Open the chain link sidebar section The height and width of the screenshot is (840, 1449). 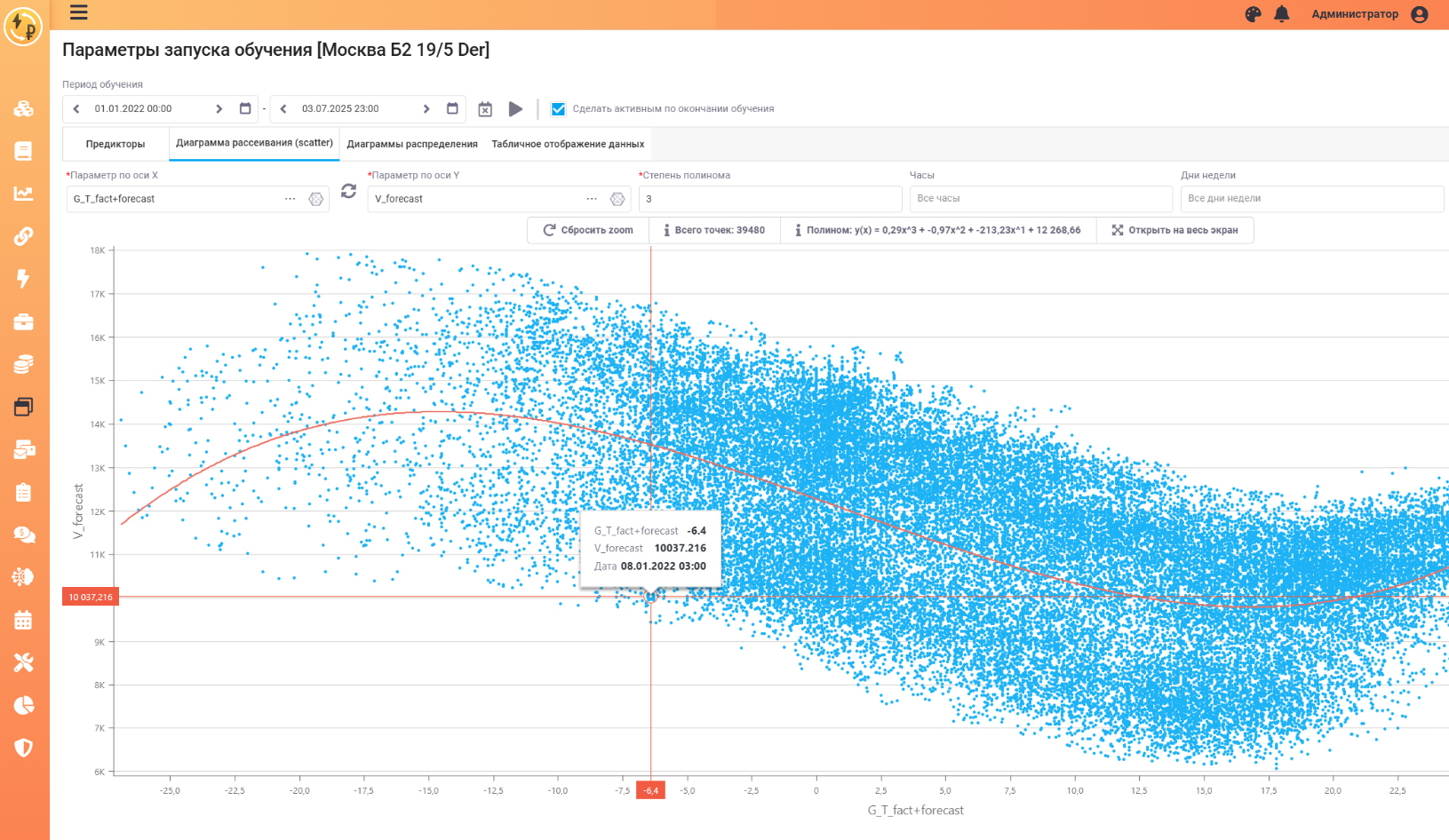(x=24, y=236)
